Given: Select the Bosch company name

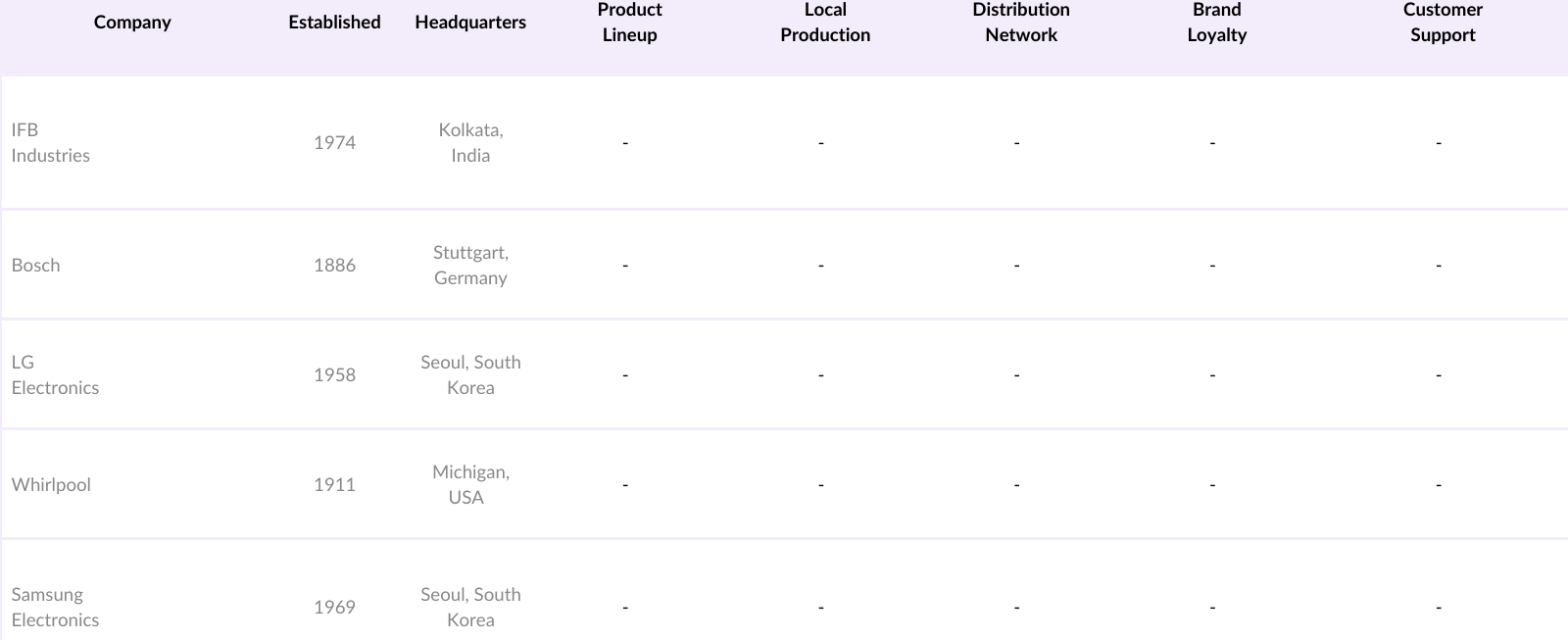Looking at the screenshot, I should click(x=36, y=265).
